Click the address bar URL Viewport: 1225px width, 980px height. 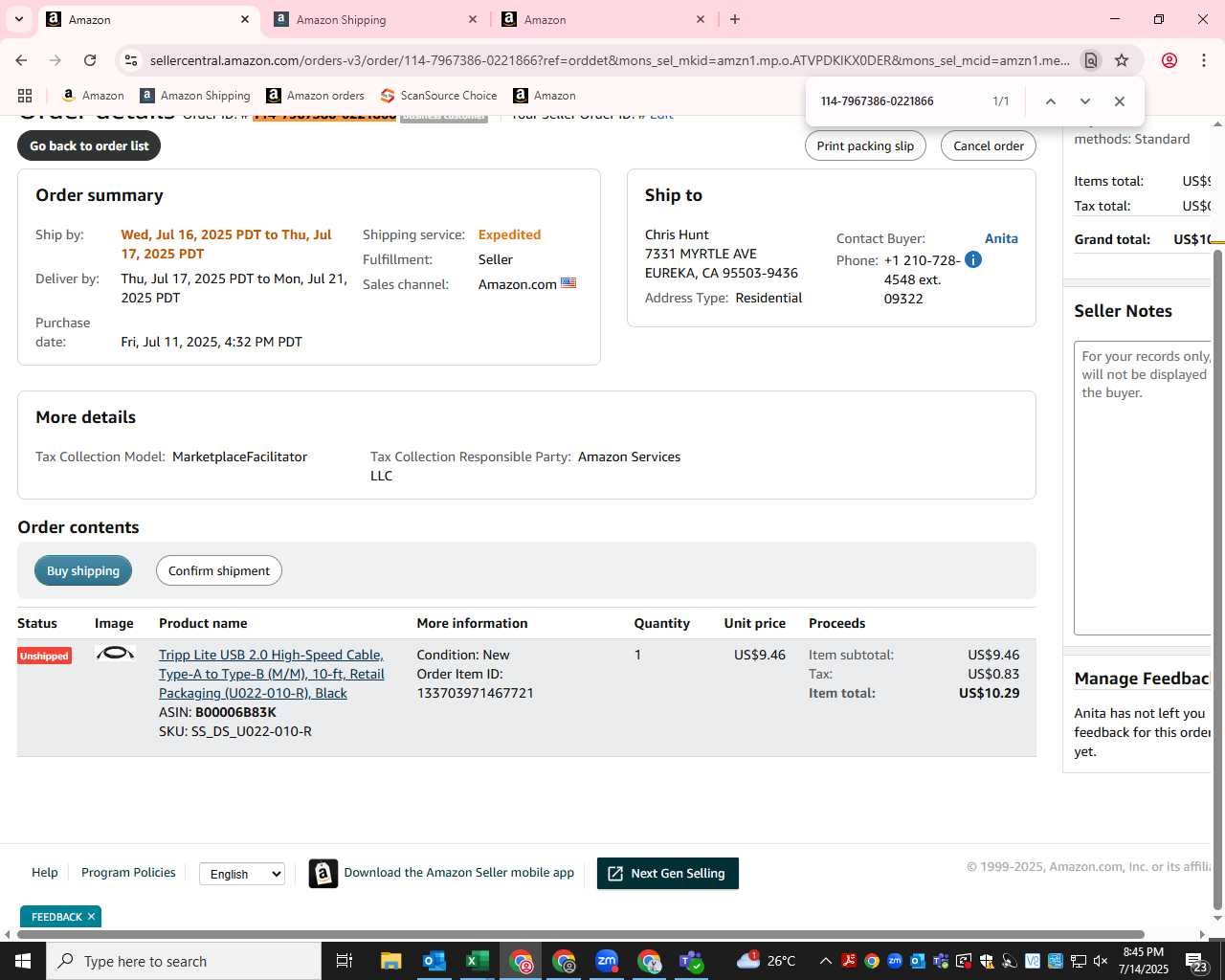[x=610, y=60]
